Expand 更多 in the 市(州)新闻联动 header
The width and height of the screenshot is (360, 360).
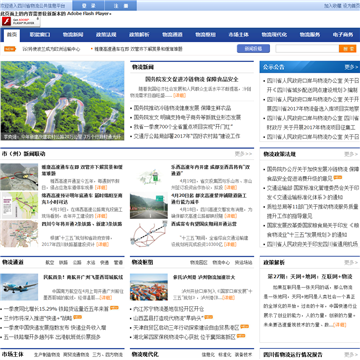coord(243,154)
